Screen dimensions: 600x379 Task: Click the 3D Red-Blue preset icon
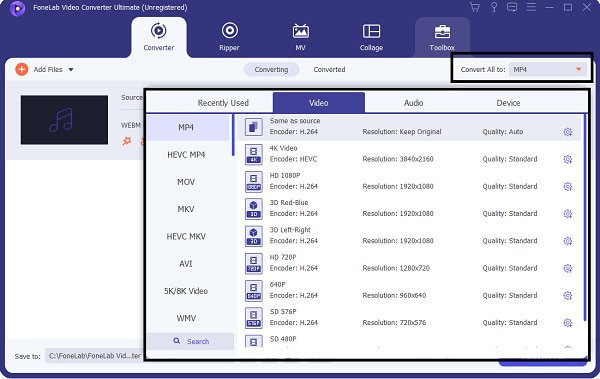(x=253, y=209)
